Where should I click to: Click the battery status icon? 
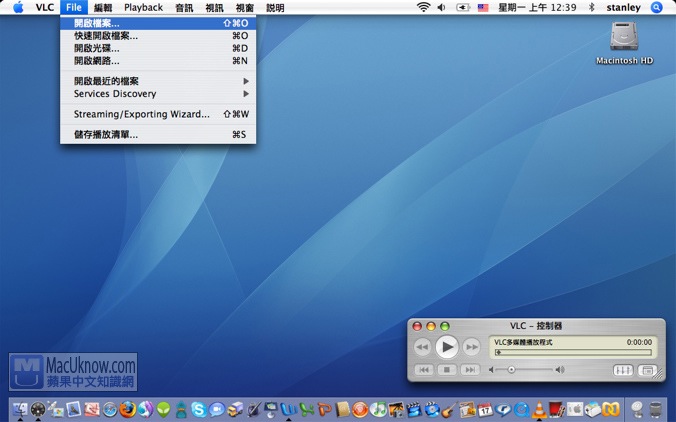click(463, 7)
